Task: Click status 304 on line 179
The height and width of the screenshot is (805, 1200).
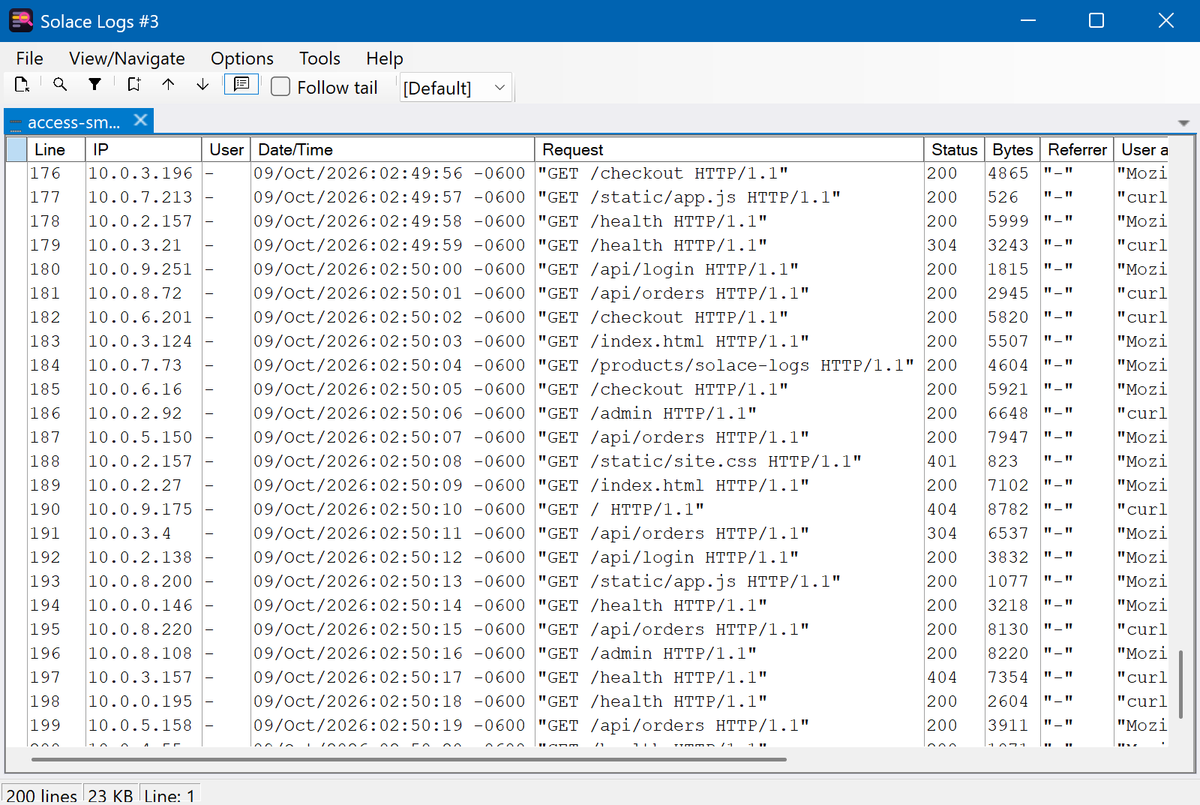Action: tap(942, 245)
